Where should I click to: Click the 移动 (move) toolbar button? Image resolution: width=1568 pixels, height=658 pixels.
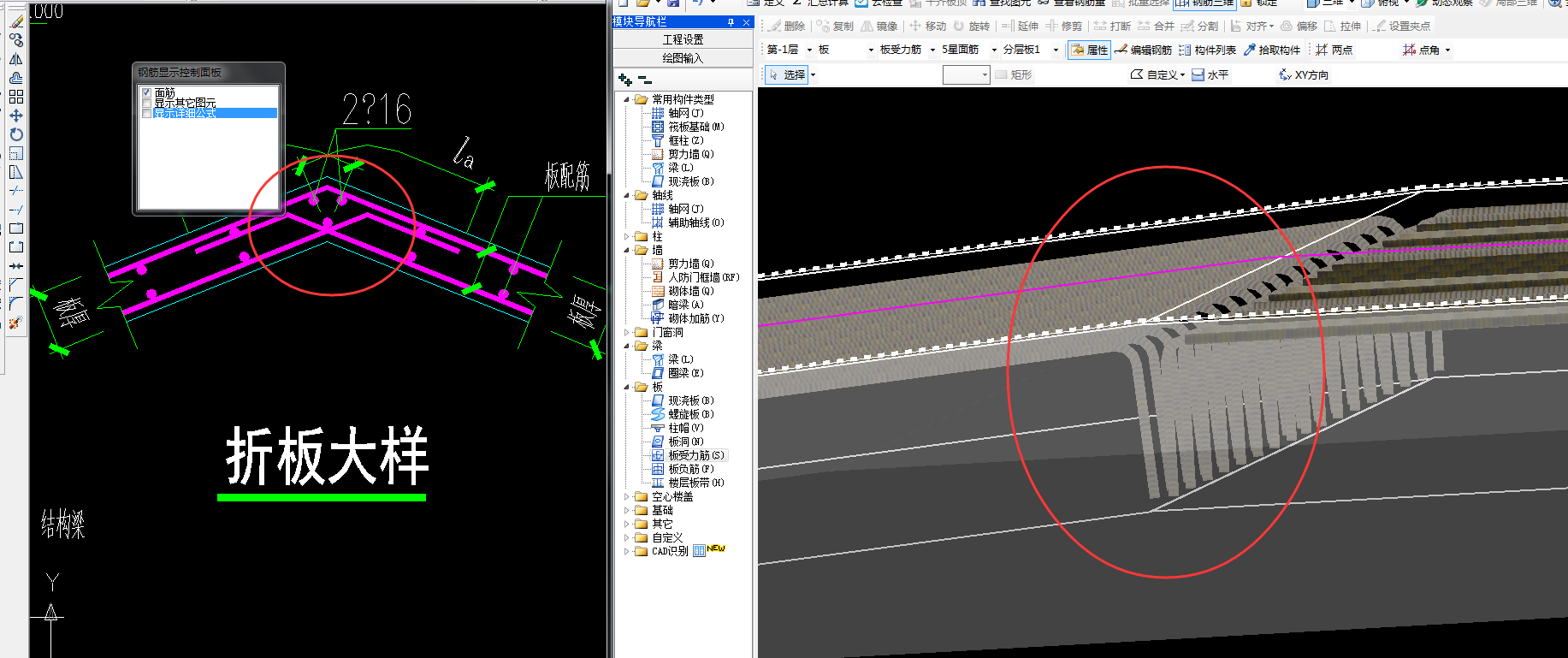coord(927,26)
